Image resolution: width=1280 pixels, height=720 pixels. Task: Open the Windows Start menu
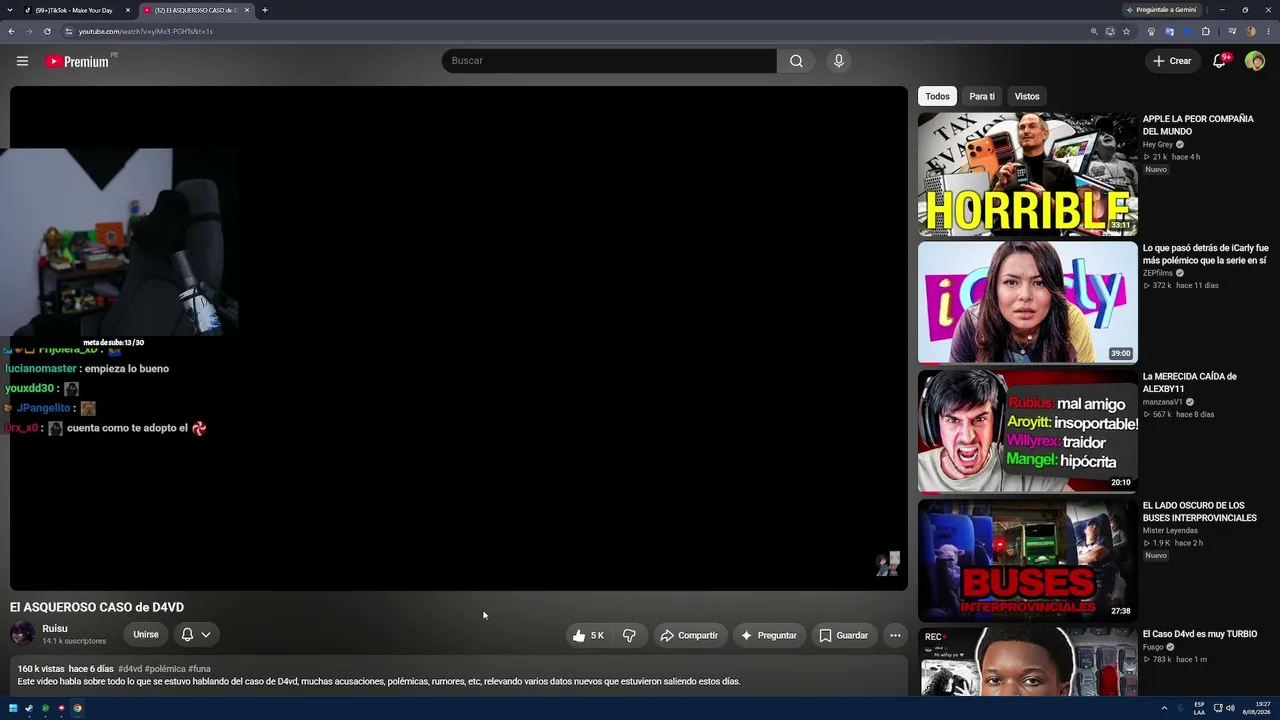[x=13, y=708]
